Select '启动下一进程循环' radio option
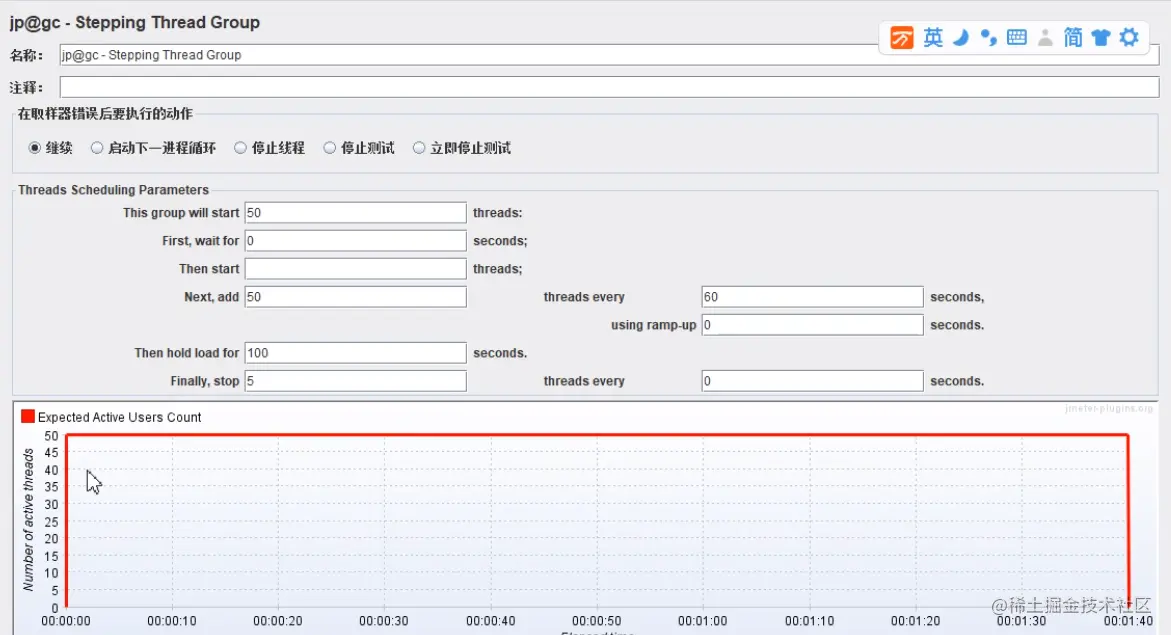Viewport: 1171px width, 635px height. [97, 148]
